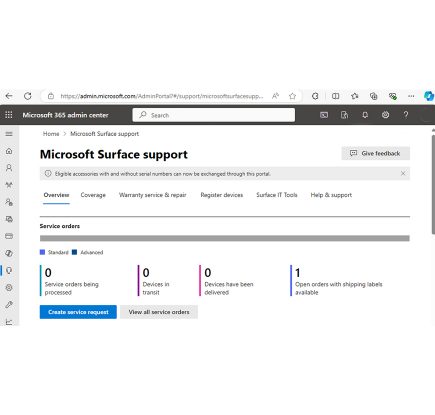Switch to the Coverage tab
This screenshot has width=435, height=415.
[93, 195]
